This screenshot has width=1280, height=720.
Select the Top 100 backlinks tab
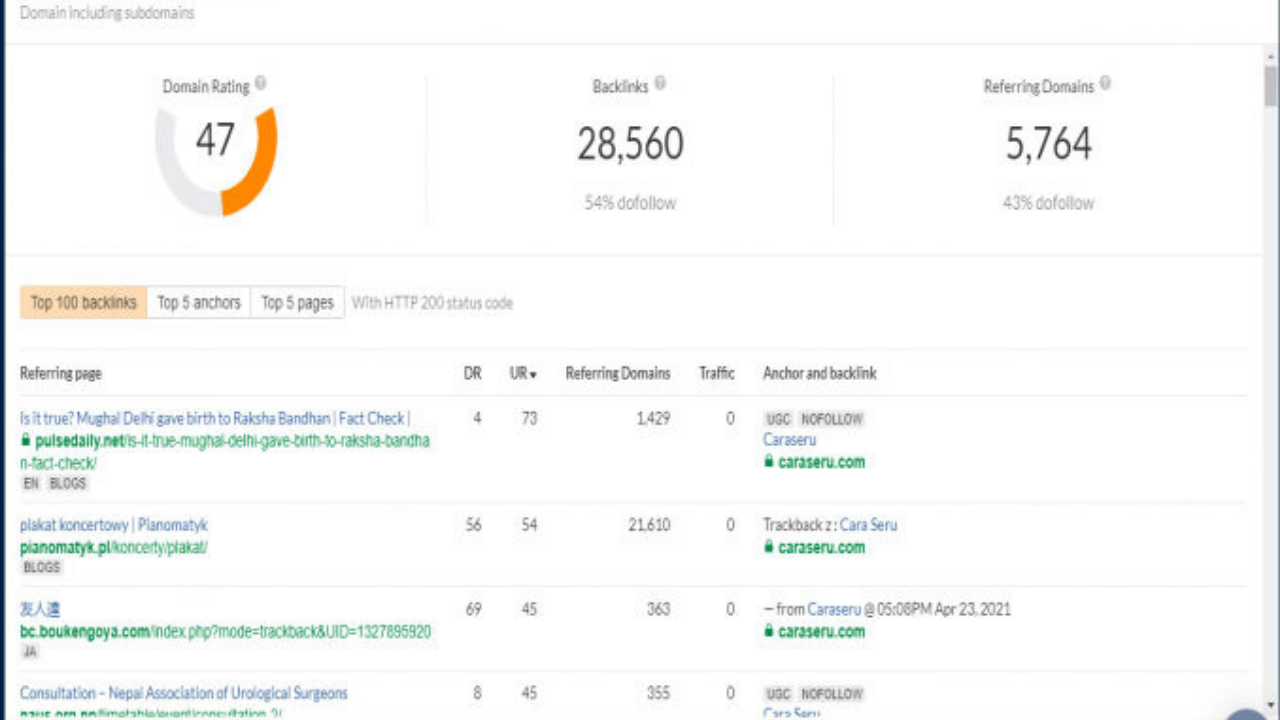pyautogui.click(x=82, y=302)
